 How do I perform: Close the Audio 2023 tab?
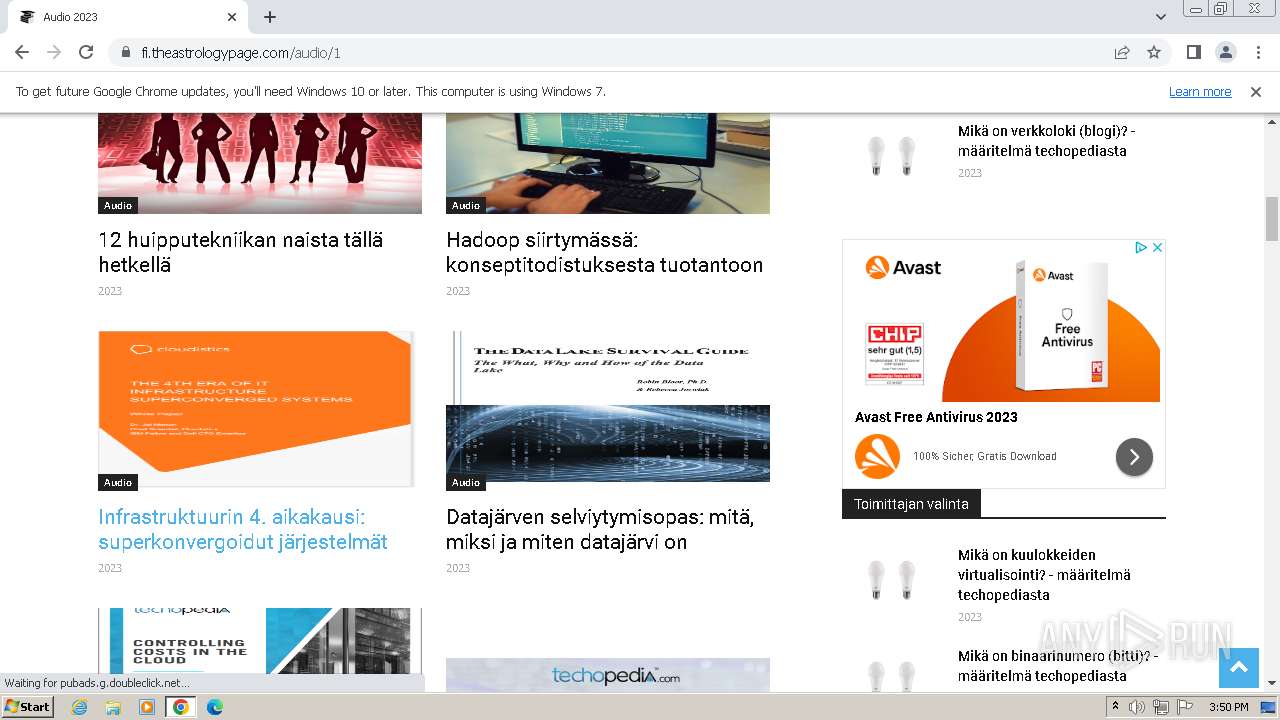click(x=232, y=17)
